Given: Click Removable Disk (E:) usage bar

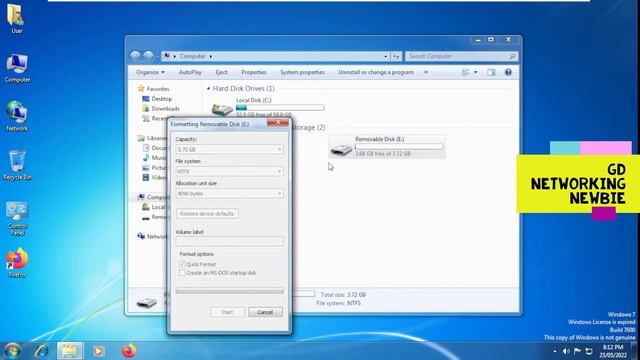Looking at the screenshot, I should (399, 147).
